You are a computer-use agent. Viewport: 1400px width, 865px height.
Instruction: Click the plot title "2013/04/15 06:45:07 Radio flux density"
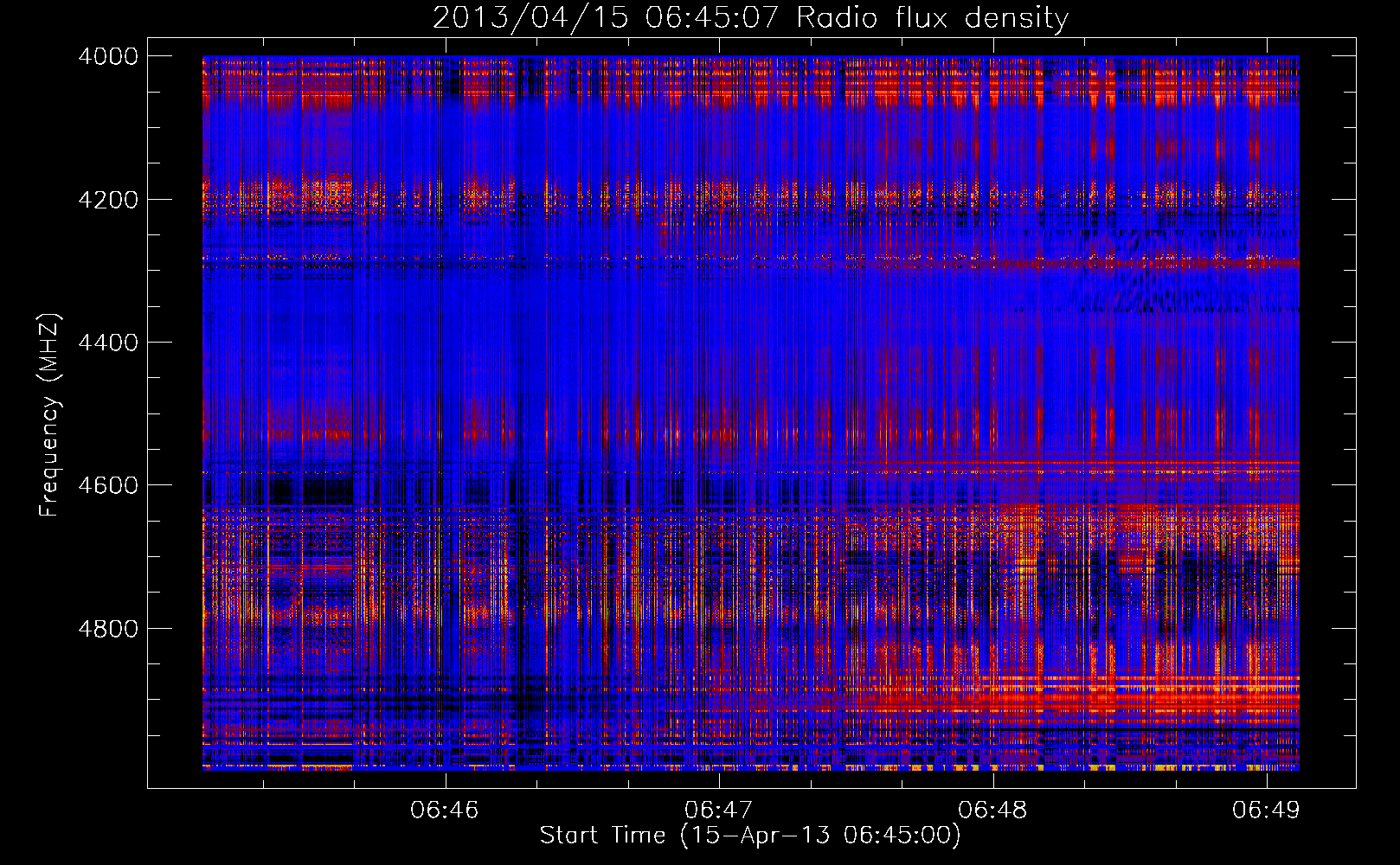(750, 17)
